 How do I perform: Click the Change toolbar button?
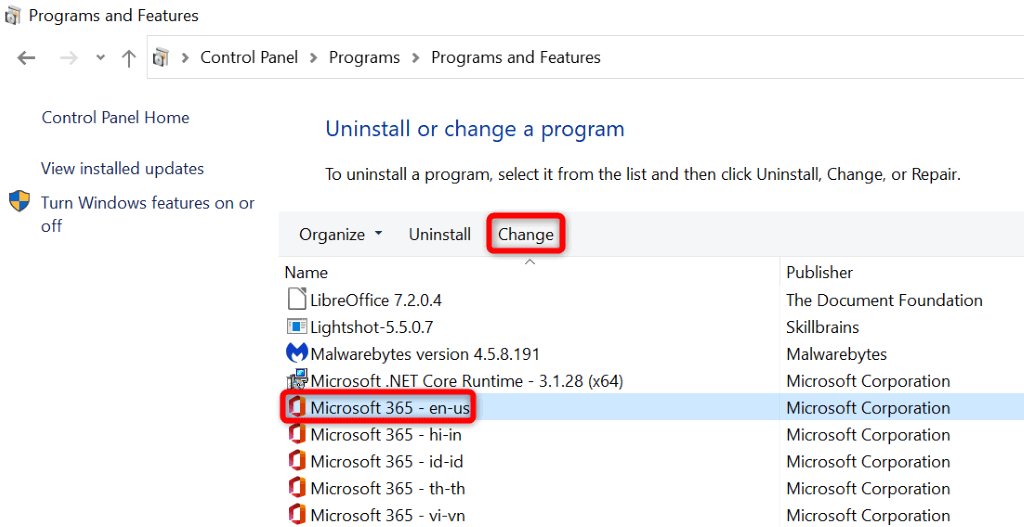click(x=526, y=234)
